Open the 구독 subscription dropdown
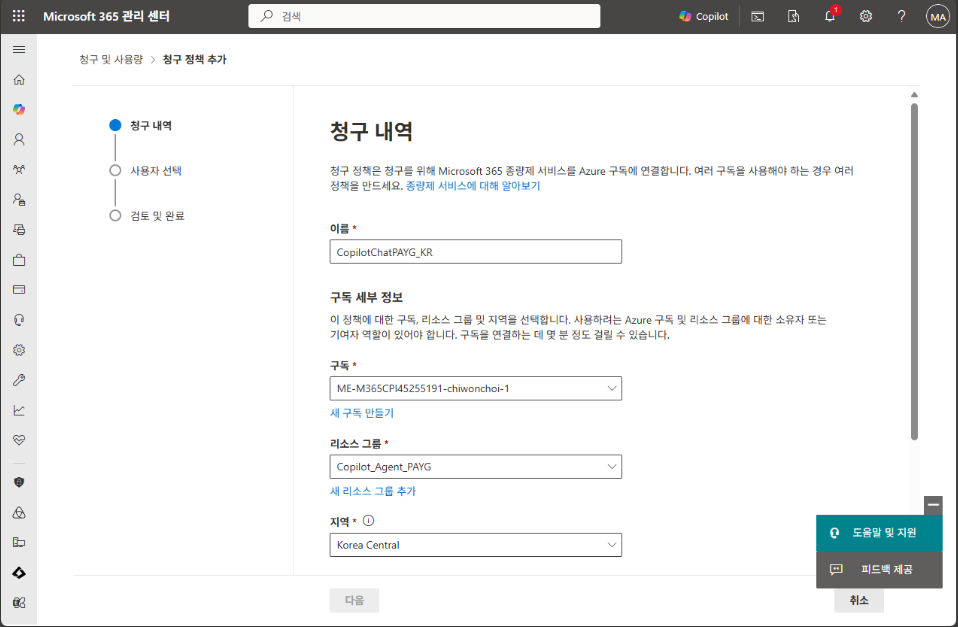Screen dimensions: 958x627 (x=475, y=388)
